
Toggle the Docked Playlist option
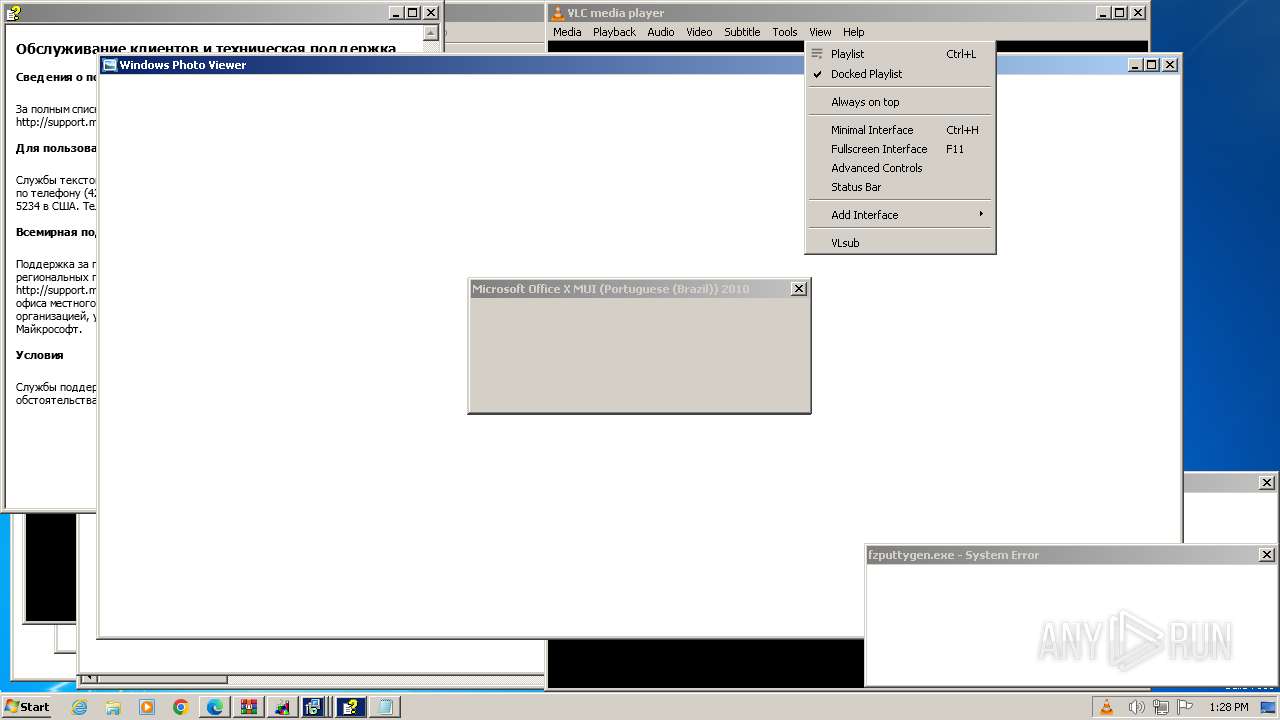point(900,74)
